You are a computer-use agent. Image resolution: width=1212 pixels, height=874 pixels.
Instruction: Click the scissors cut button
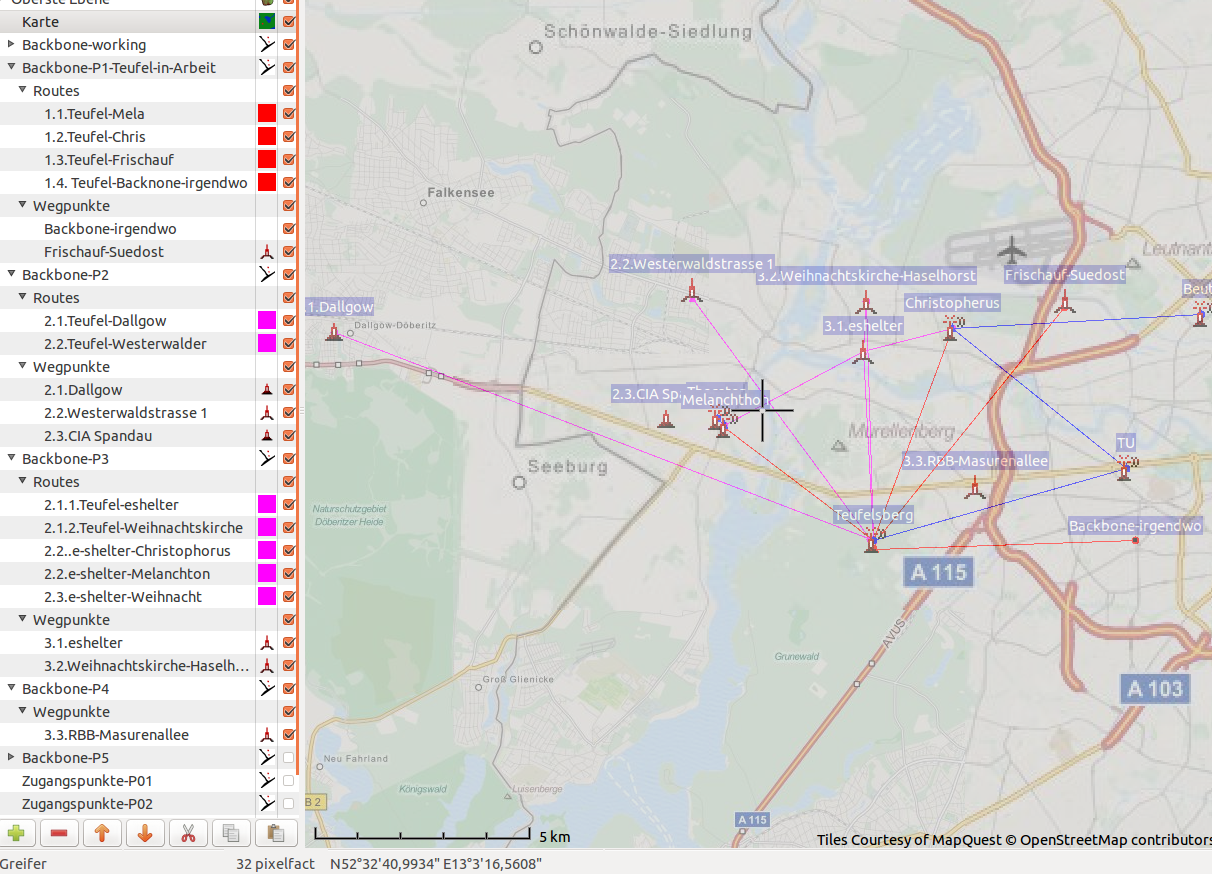click(x=187, y=833)
